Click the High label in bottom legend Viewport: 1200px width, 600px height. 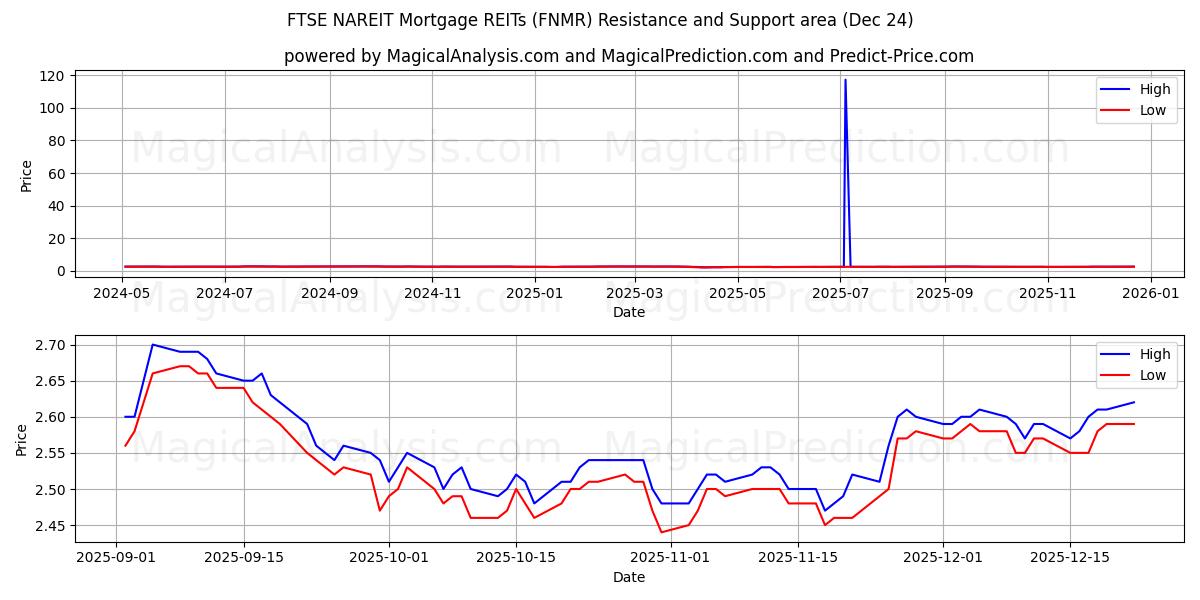pyautogui.click(x=1155, y=353)
